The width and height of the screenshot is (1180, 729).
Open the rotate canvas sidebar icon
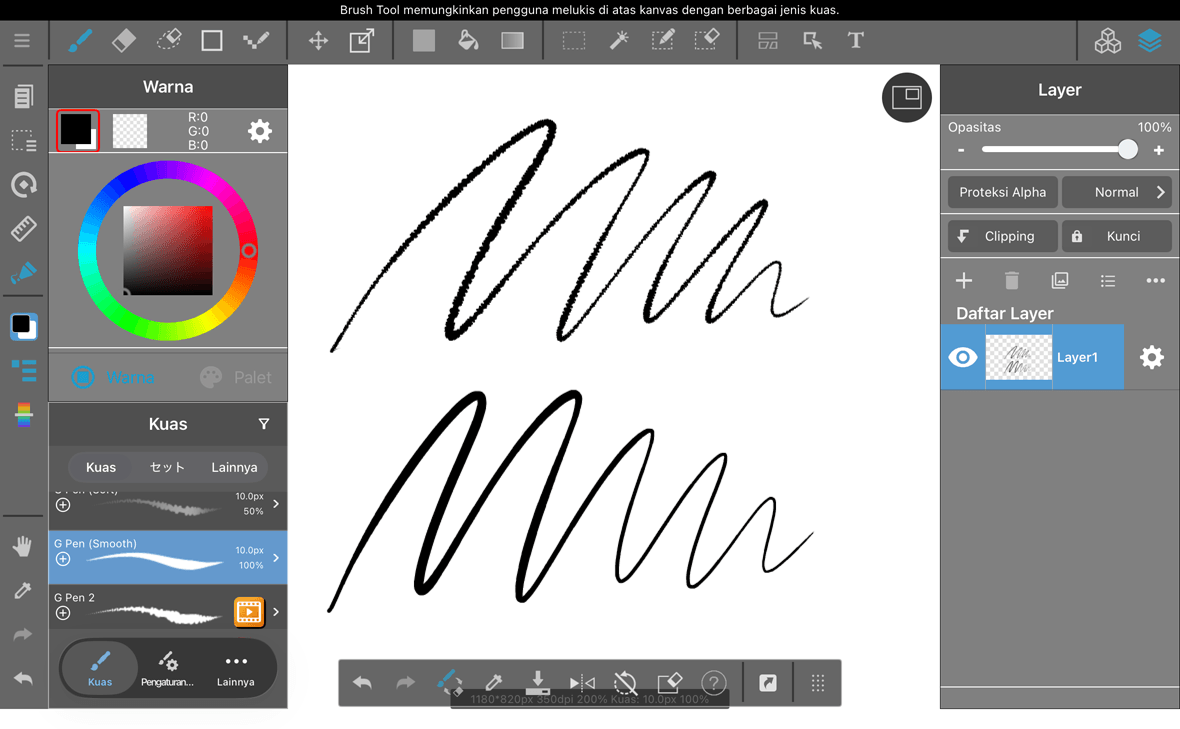[23, 184]
